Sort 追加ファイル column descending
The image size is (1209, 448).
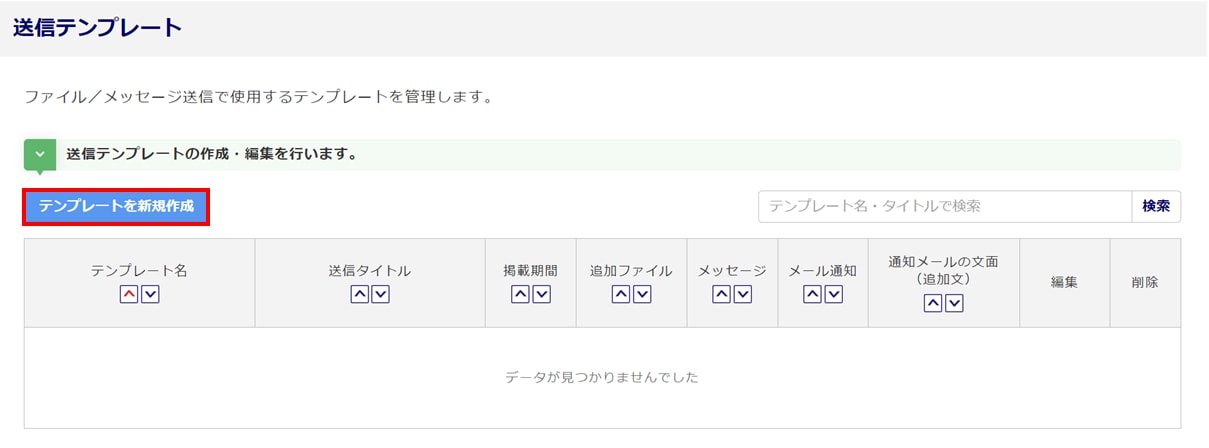(642, 294)
